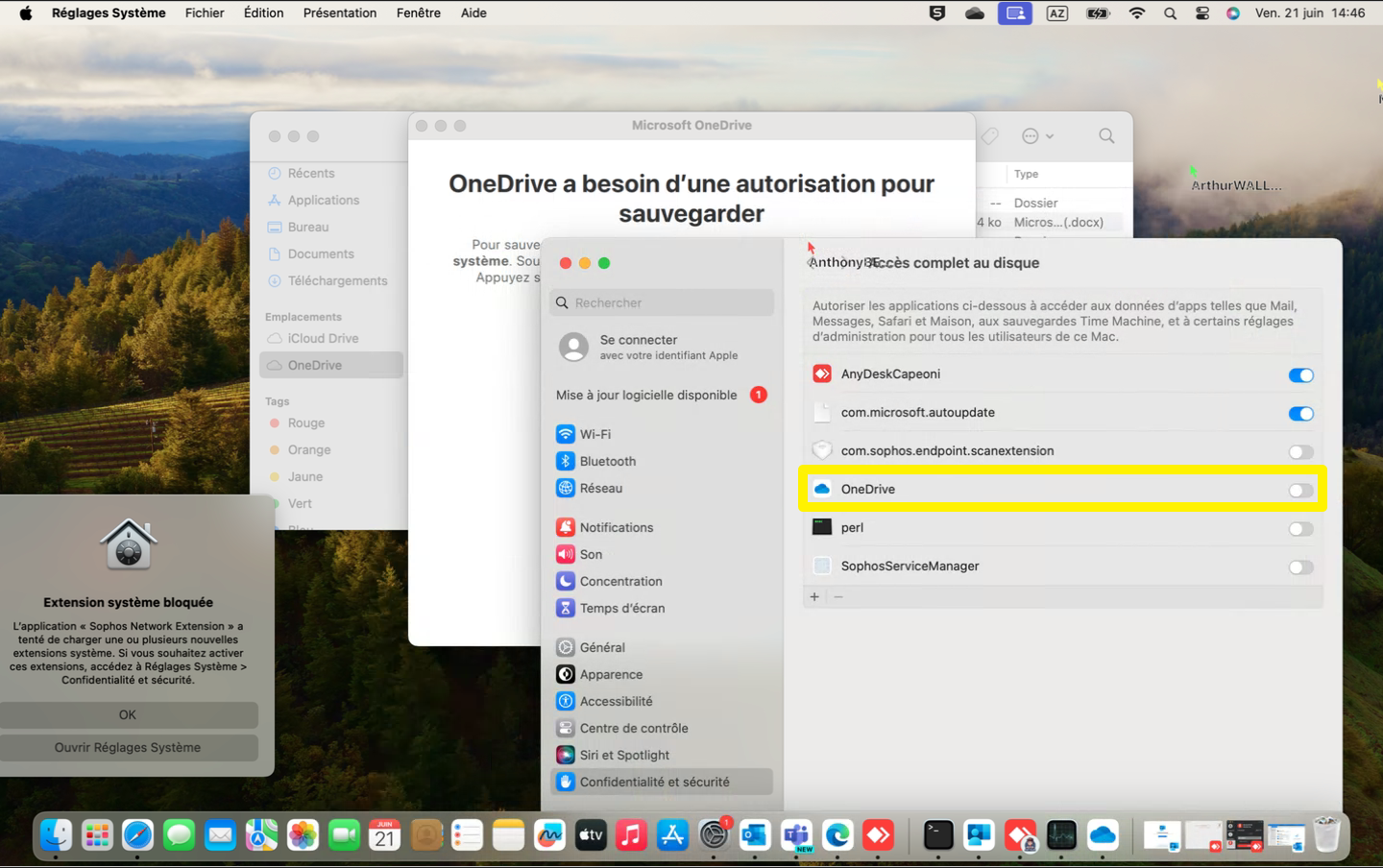1383x868 pixels.
Task: Select Confidentialité et sécurité sidebar item
Action: (x=662, y=782)
